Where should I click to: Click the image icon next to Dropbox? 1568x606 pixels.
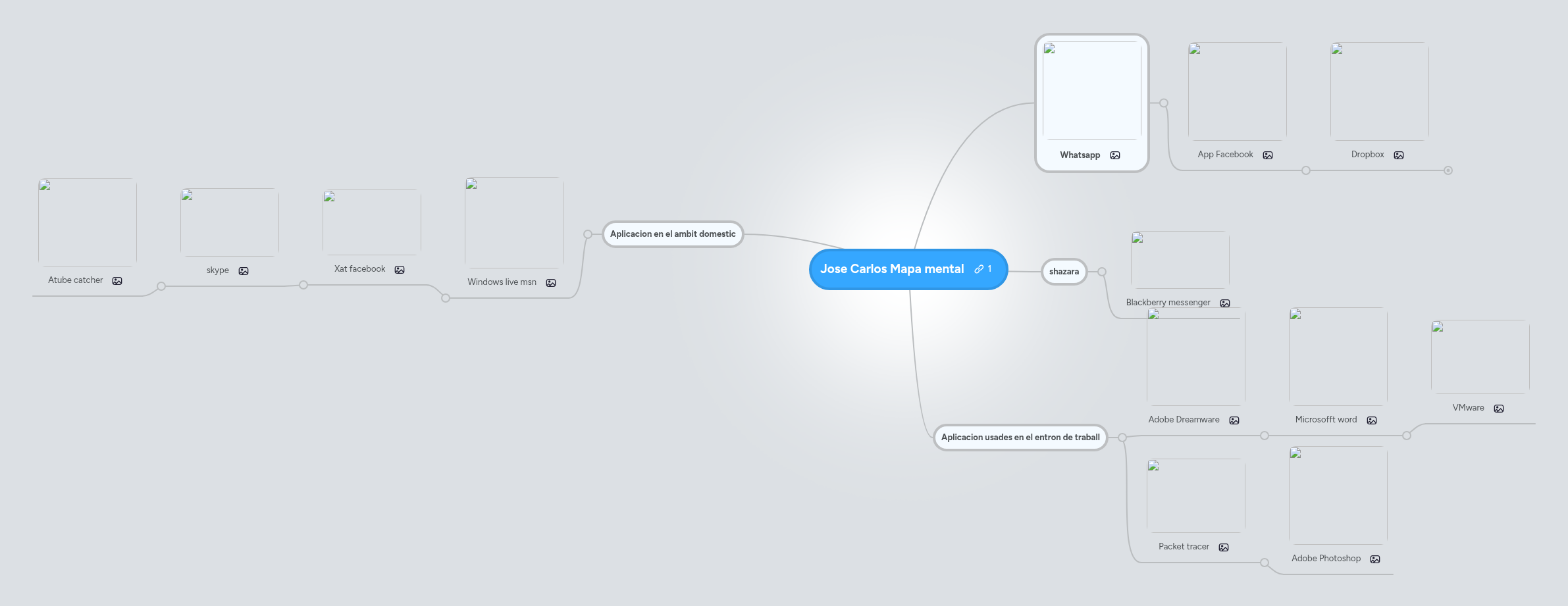coord(1399,155)
